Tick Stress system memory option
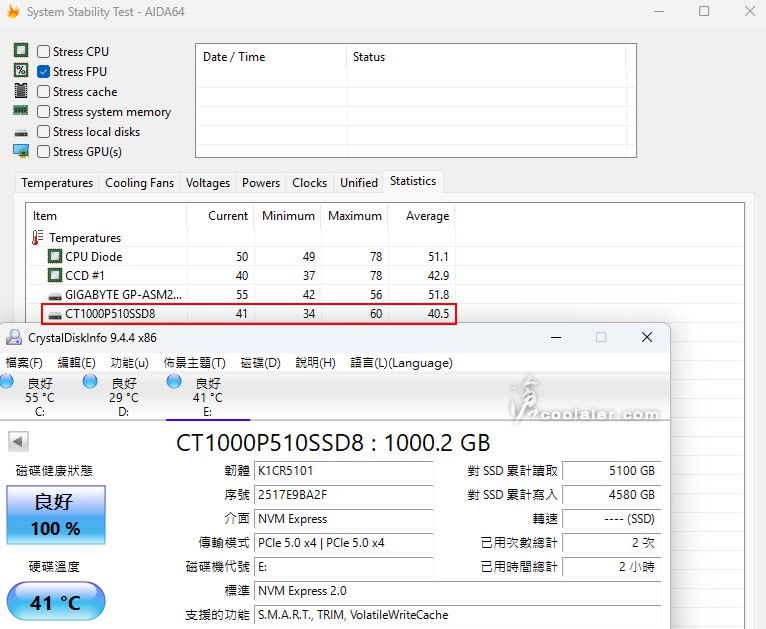This screenshot has height=629, width=766. [43, 111]
